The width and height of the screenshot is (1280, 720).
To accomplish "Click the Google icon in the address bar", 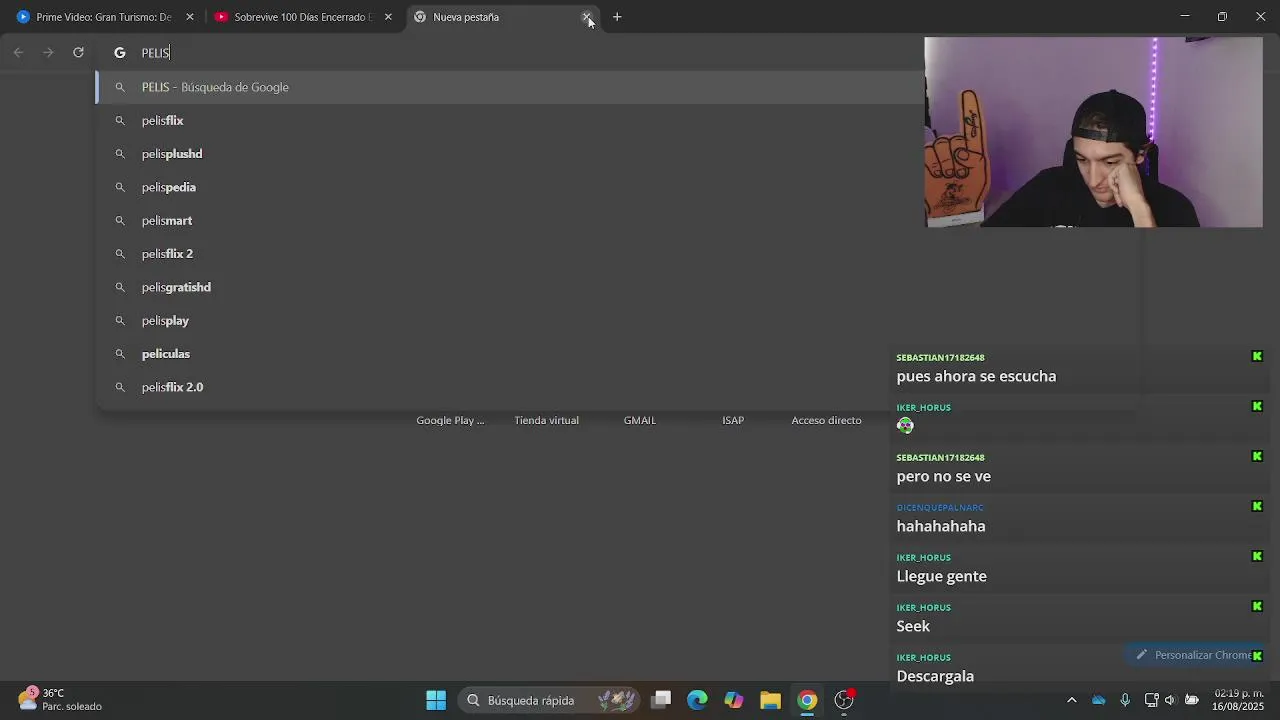I will pyautogui.click(x=120, y=53).
